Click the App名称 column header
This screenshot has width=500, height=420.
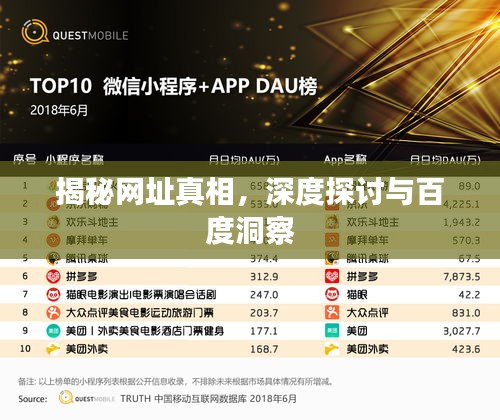pyautogui.click(x=345, y=160)
